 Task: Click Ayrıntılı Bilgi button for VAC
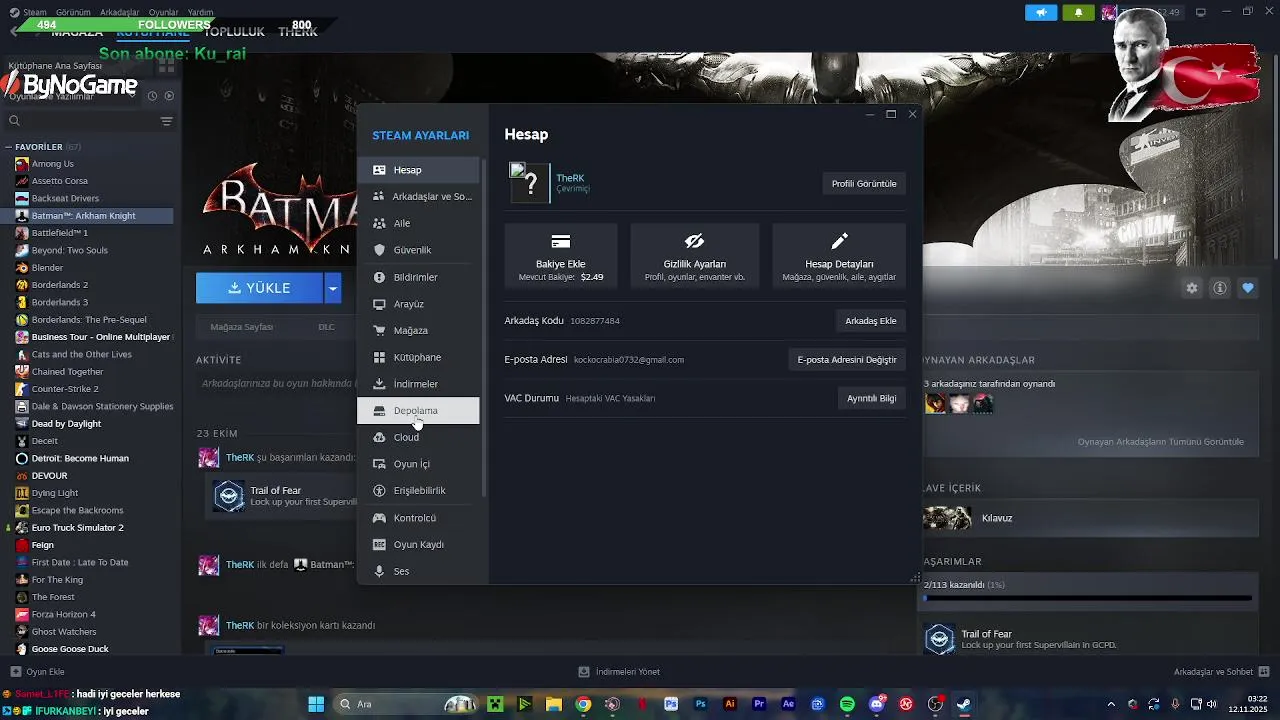(872, 398)
